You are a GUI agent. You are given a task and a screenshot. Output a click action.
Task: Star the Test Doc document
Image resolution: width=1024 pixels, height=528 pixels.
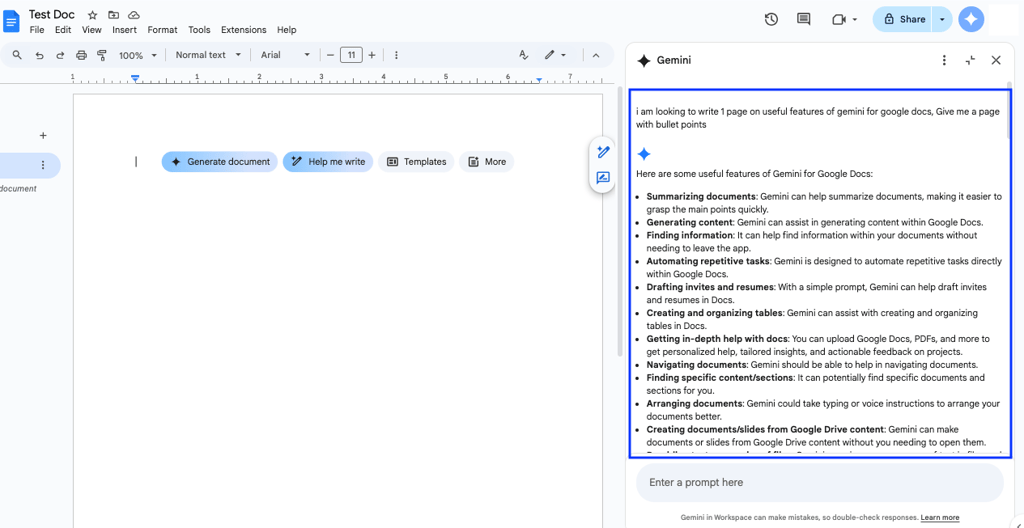click(93, 14)
